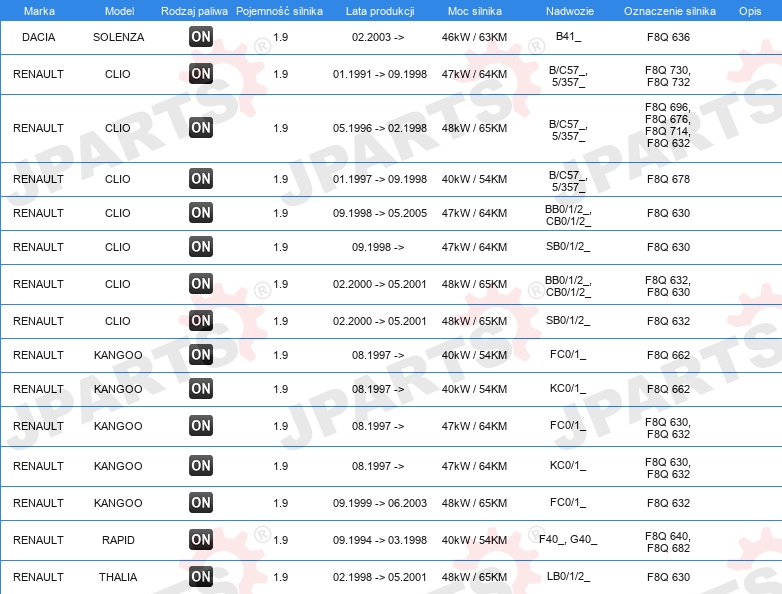Click the dates 09.1998 -> 05.2005
Screen dimensions: 782x594
[x=380, y=213]
